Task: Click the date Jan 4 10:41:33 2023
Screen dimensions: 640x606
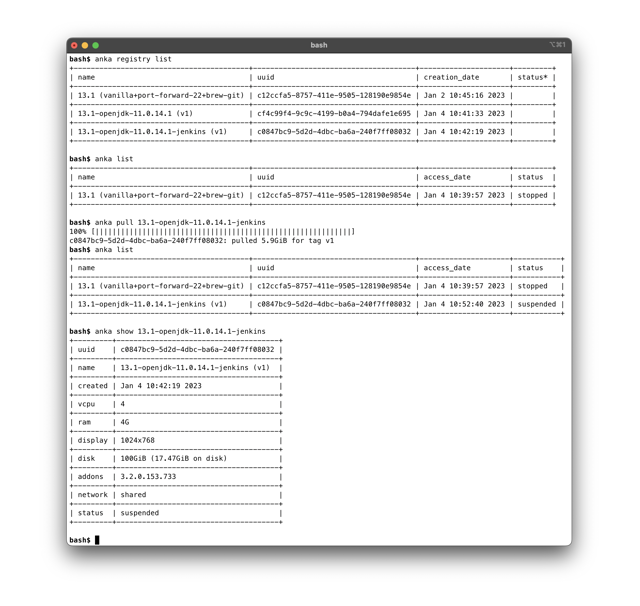Action: (x=464, y=113)
